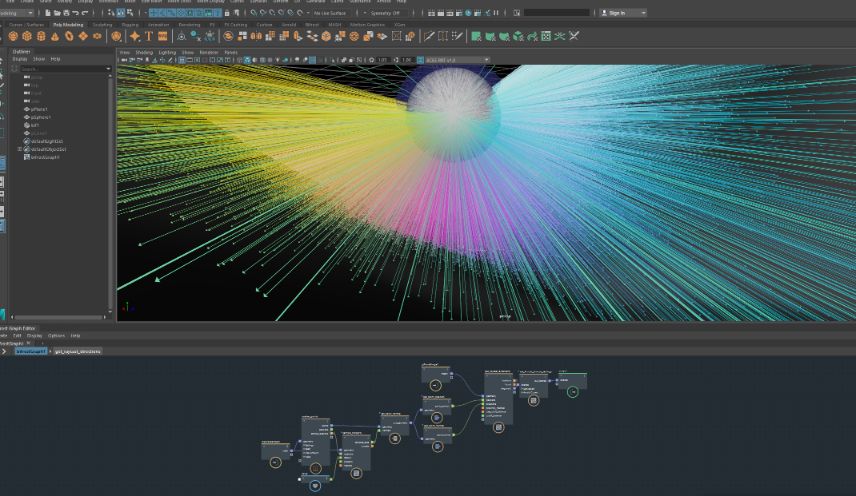Open the Bifrost shelf tab

[311, 24]
